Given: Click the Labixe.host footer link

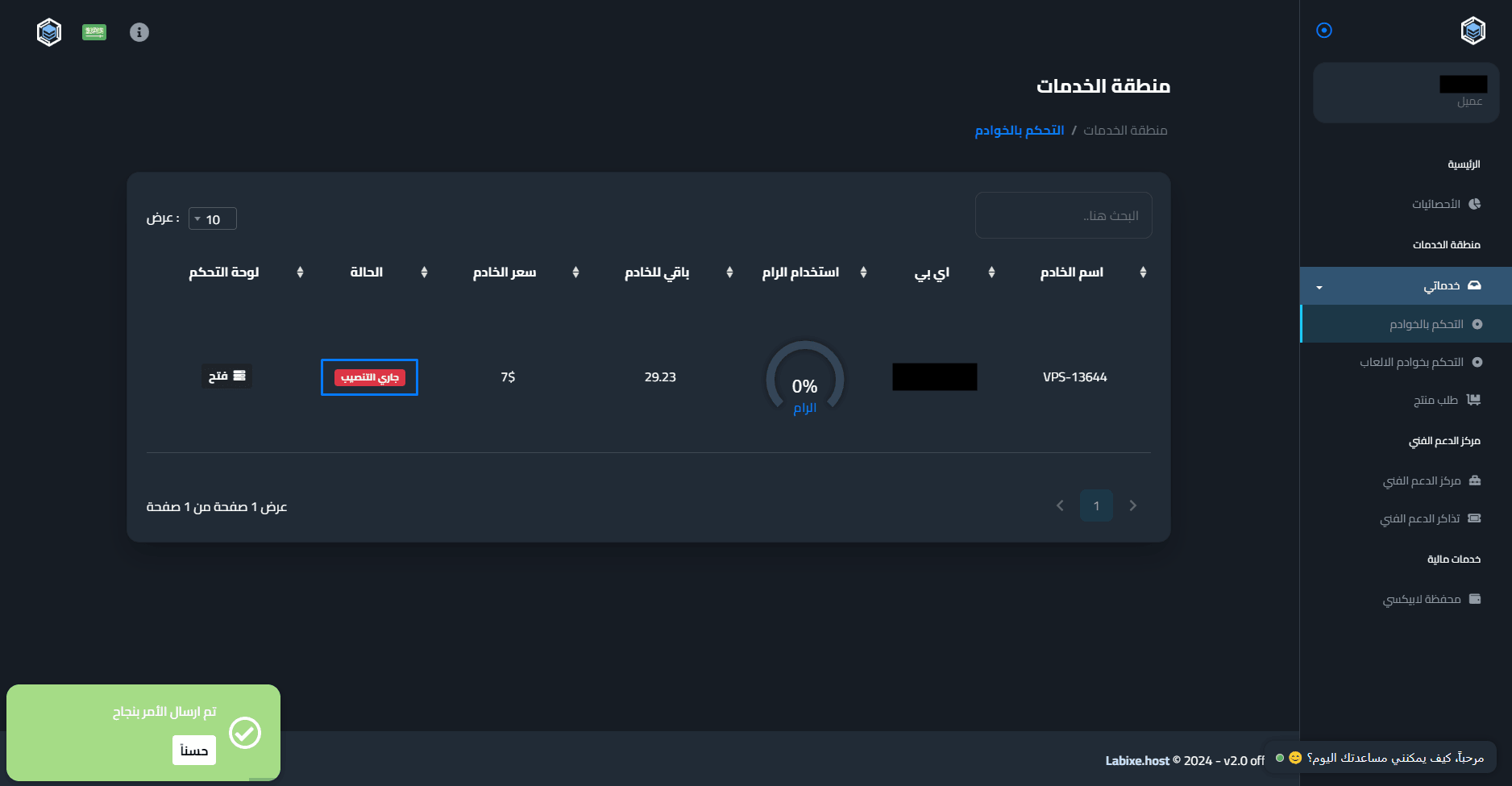Looking at the screenshot, I should click(x=1137, y=761).
